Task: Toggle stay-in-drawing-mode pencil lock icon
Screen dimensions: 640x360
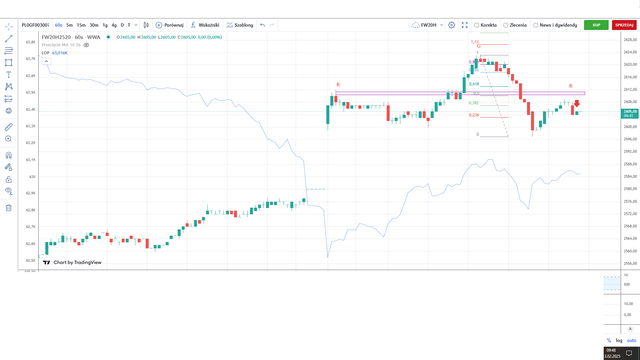Action: click(x=9, y=167)
